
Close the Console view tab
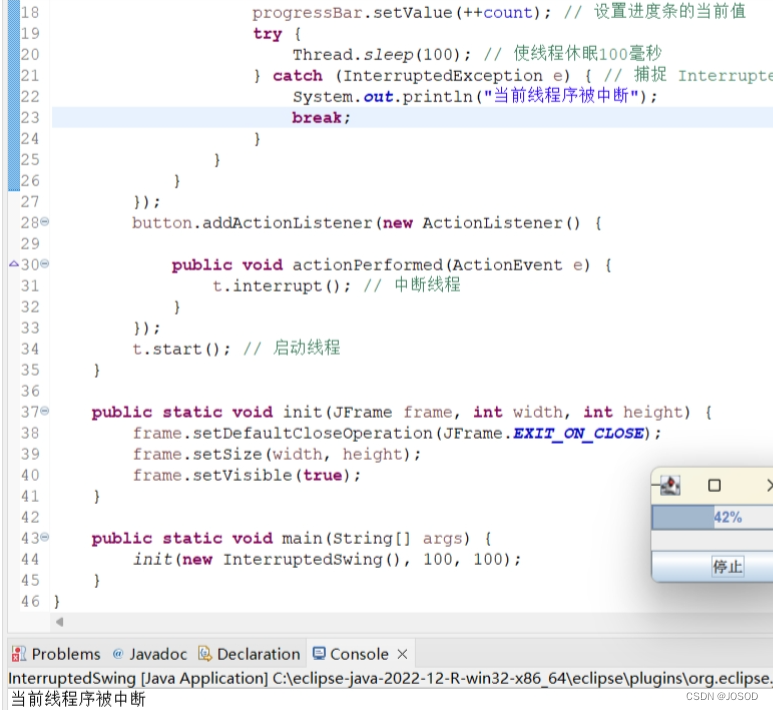tap(402, 654)
